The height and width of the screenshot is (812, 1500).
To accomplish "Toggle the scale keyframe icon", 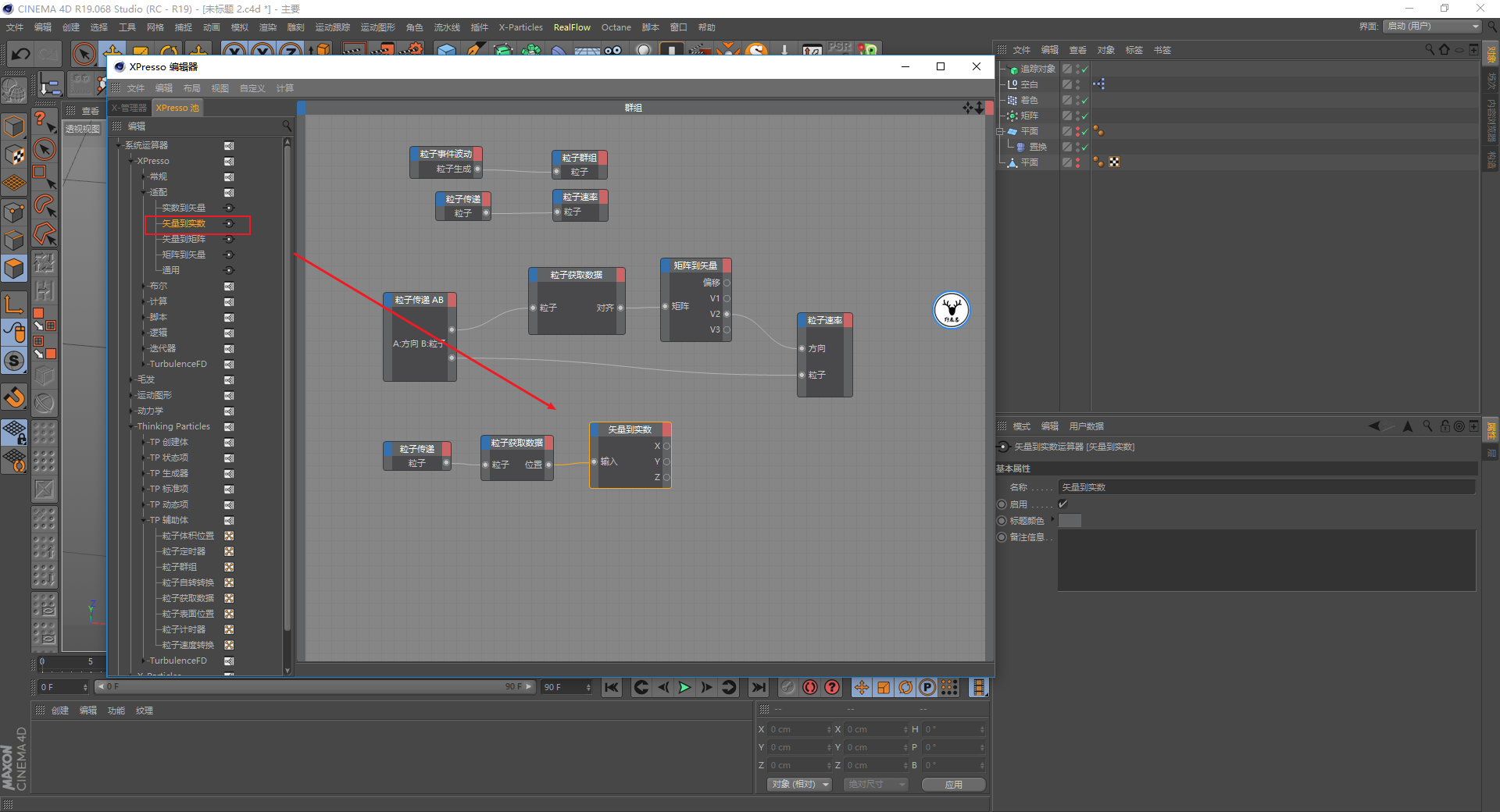I will pyautogui.click(x=884, y=687).
